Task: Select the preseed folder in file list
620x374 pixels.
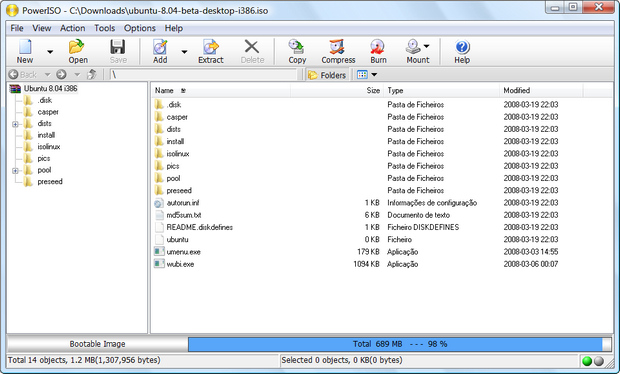Action: click(x=179, y=191)
